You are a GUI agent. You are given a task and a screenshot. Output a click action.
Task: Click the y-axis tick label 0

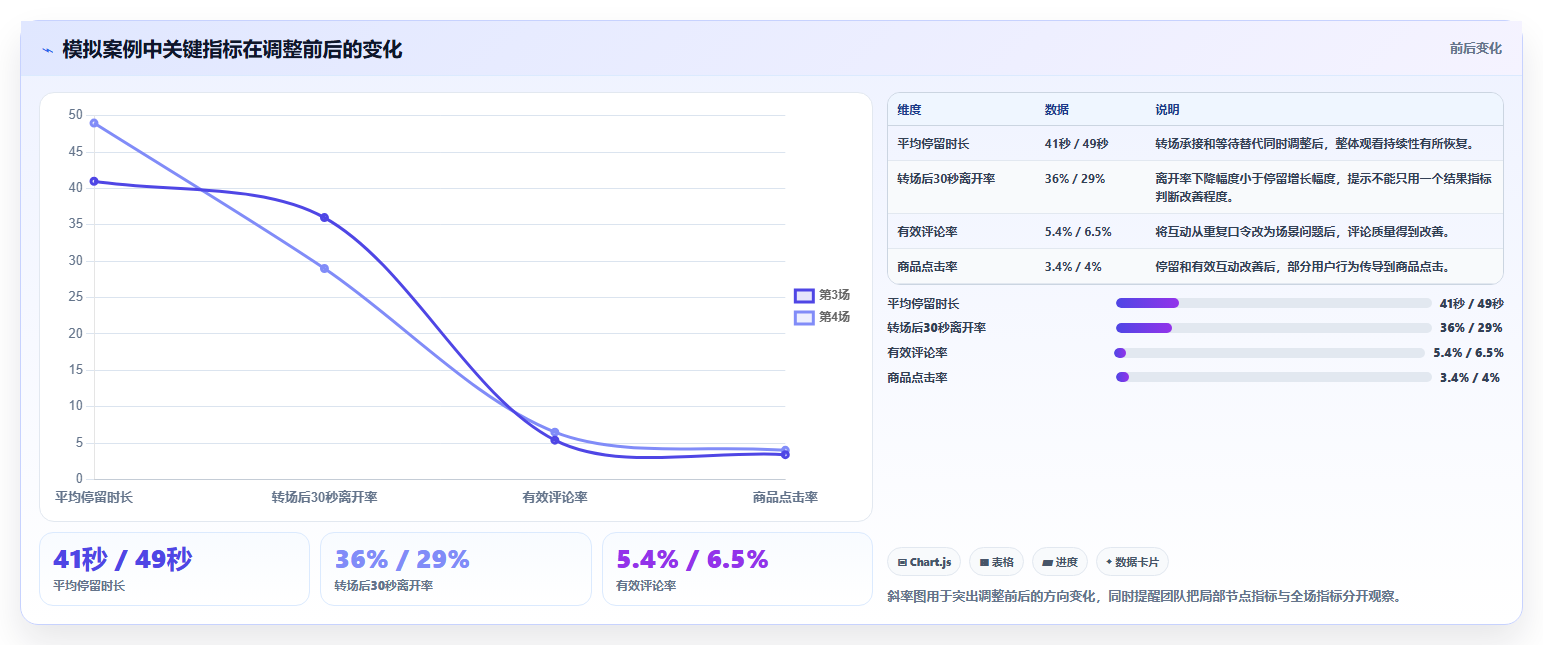(79, 479)
